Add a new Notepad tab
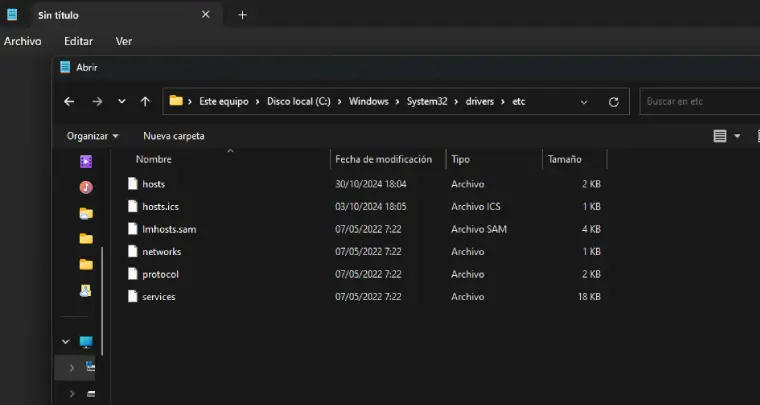Image resolution: width=760 pixels, height=405 pixels. point(242,15)
